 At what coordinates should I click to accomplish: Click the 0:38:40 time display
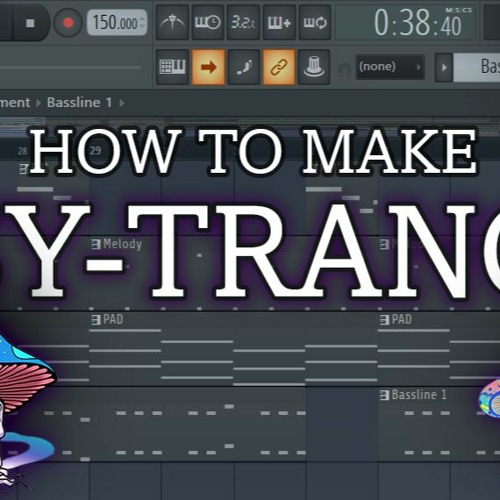click(x=419, y=22)
